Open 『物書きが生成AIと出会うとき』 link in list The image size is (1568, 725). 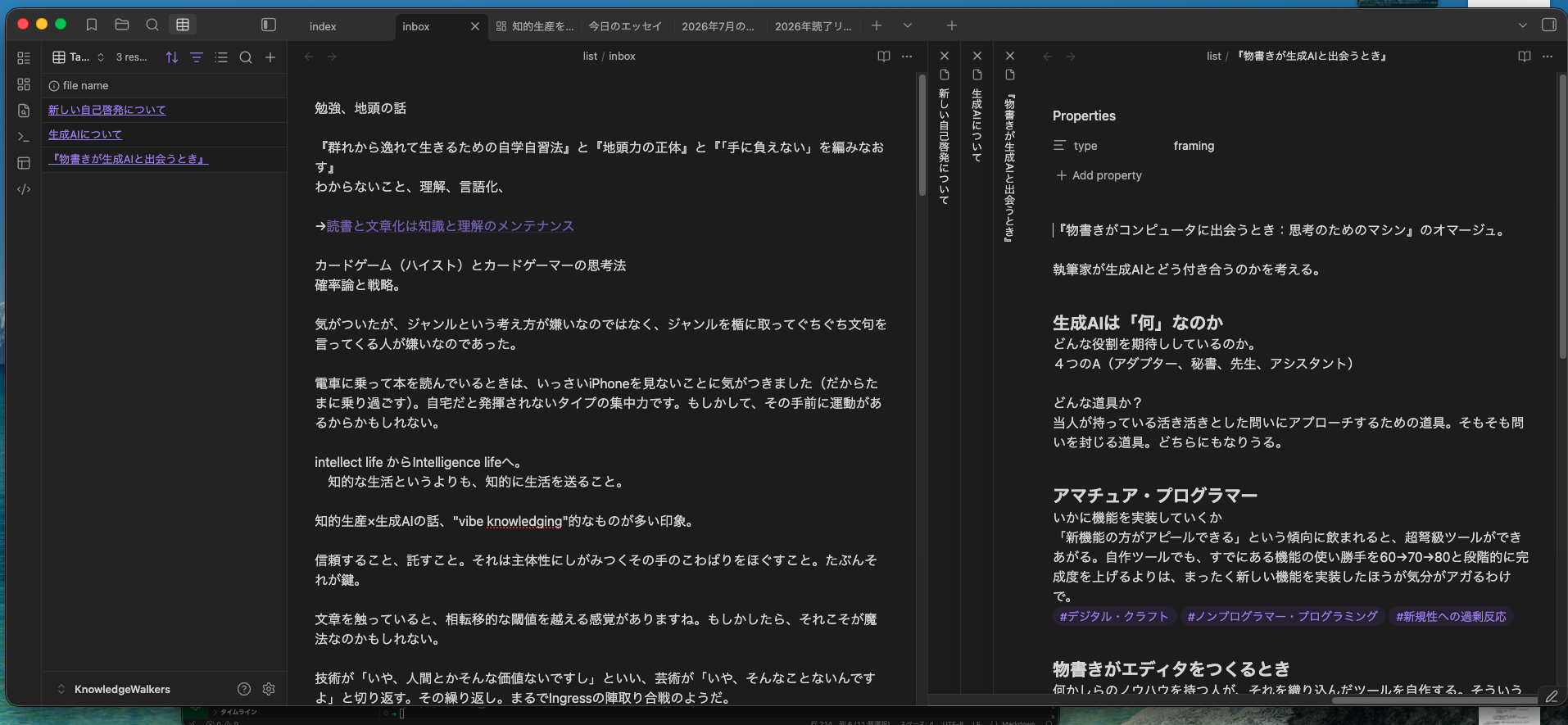point(129,159)
